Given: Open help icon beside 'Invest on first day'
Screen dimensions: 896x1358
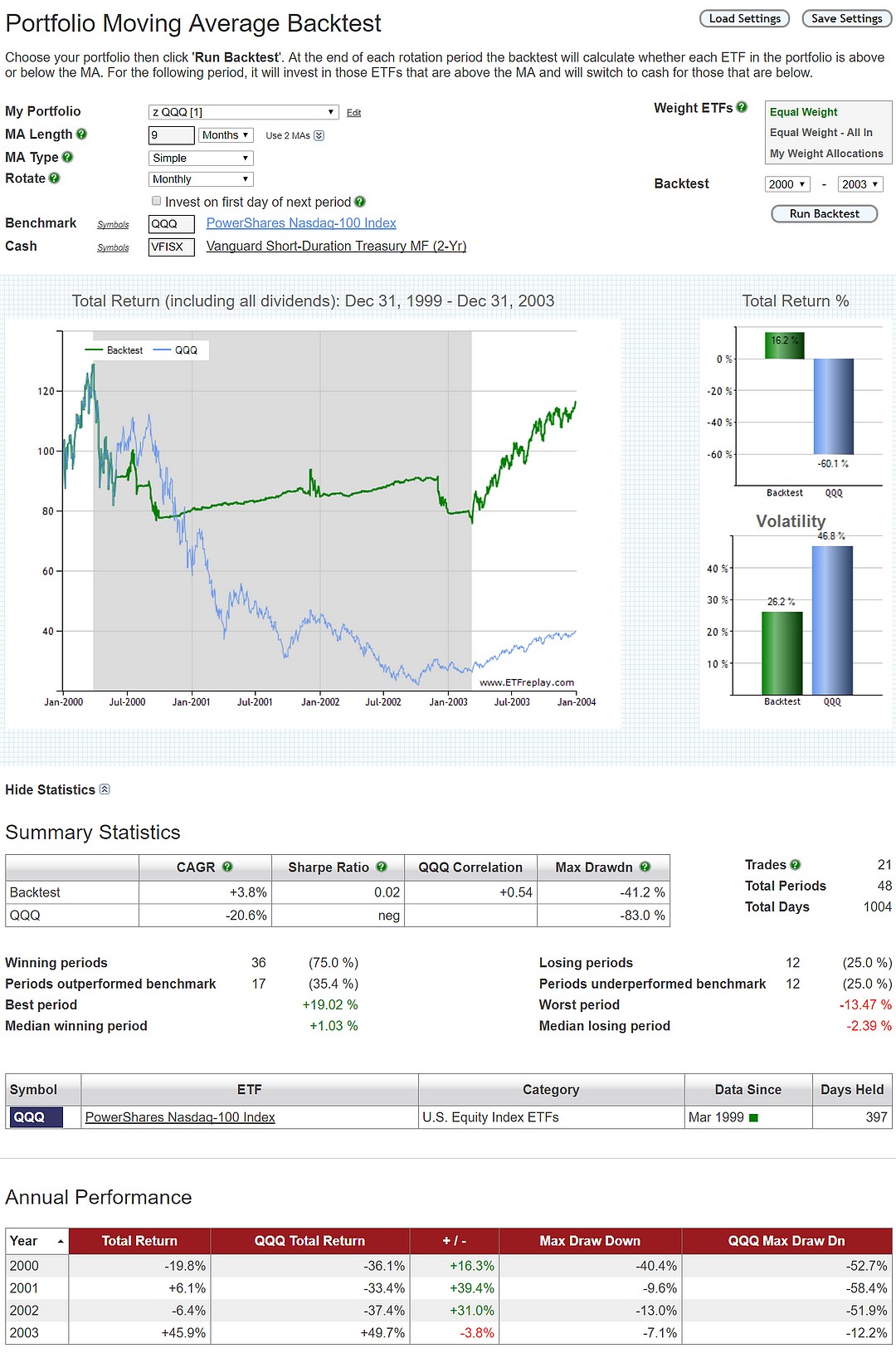Looking at the screenshot, I should (x=360, y=202).
